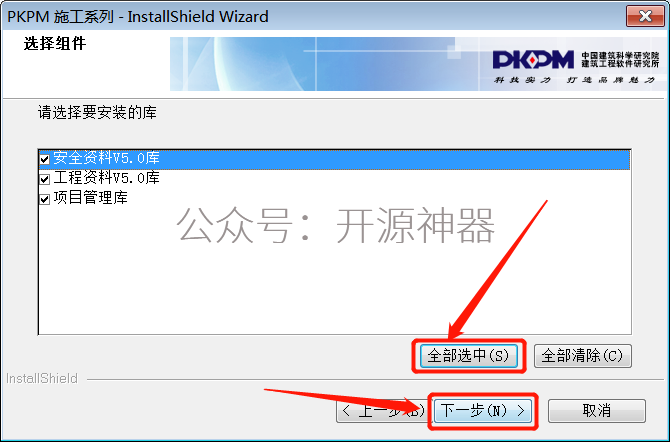The height and width of the screenshot is (442, 670).
Task: Go back with the 上一步(B) button
Action: [x=382, y=411]
